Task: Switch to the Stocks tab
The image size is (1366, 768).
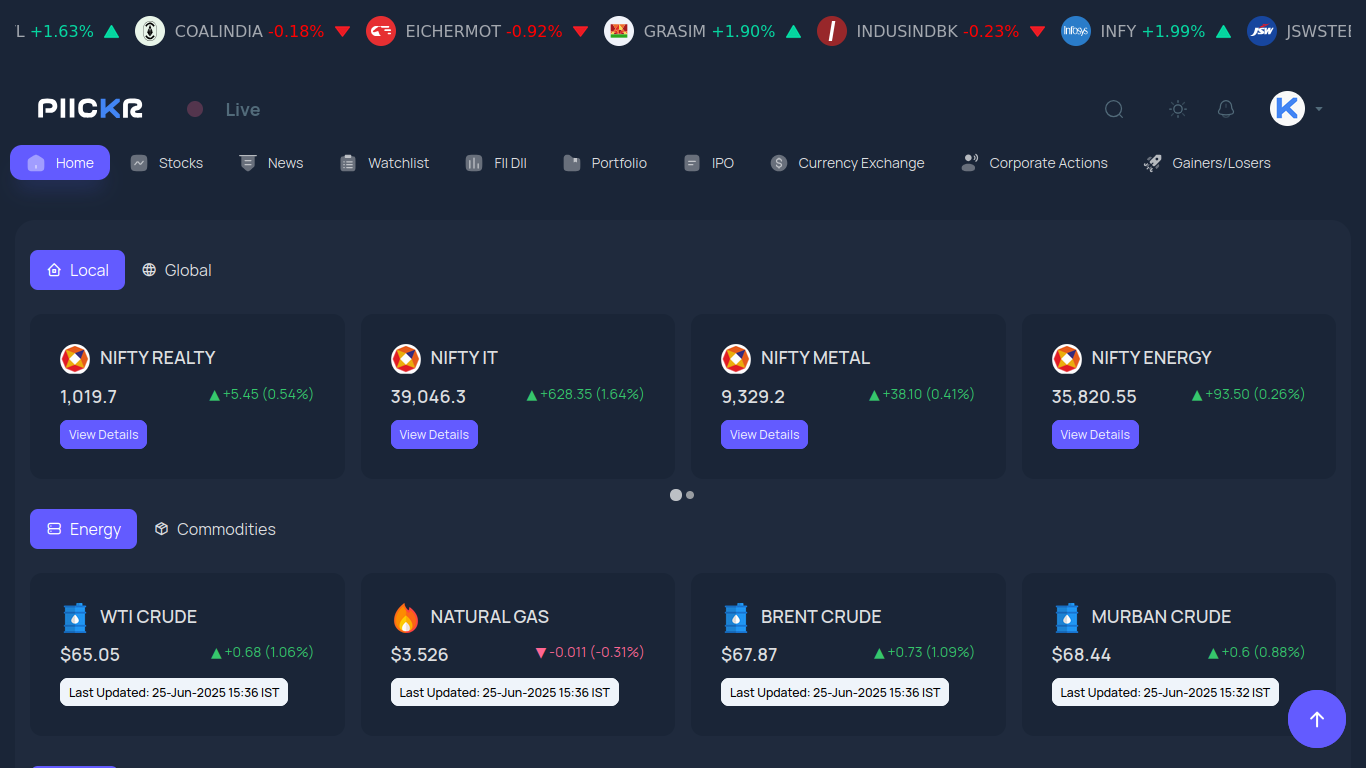Action: 167,162
